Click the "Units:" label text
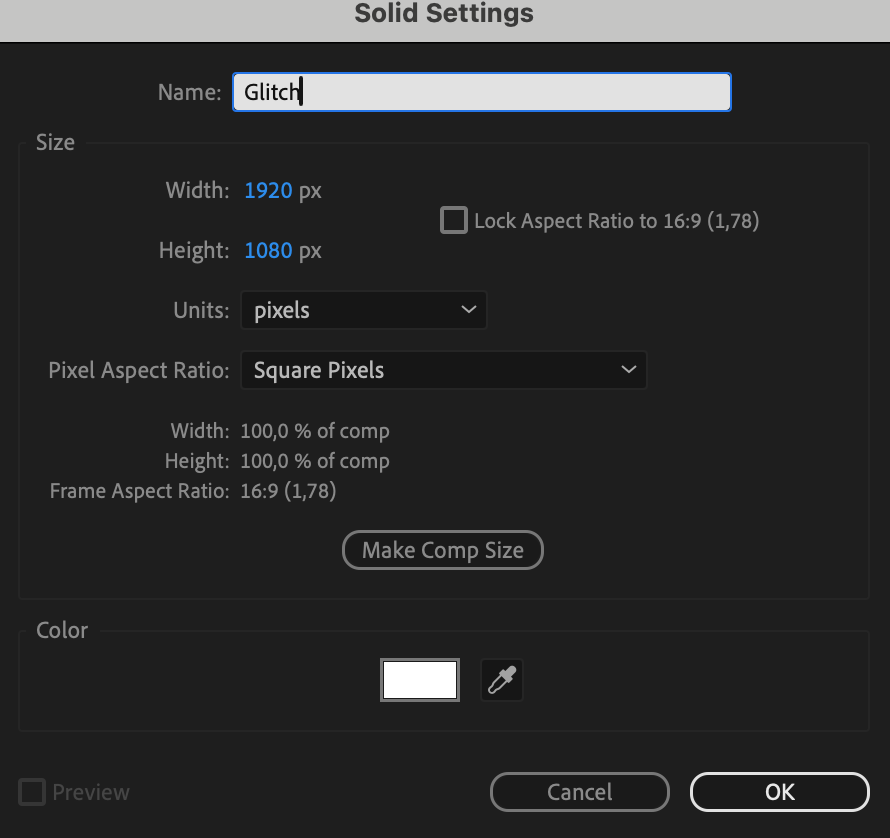 point(201,310)
